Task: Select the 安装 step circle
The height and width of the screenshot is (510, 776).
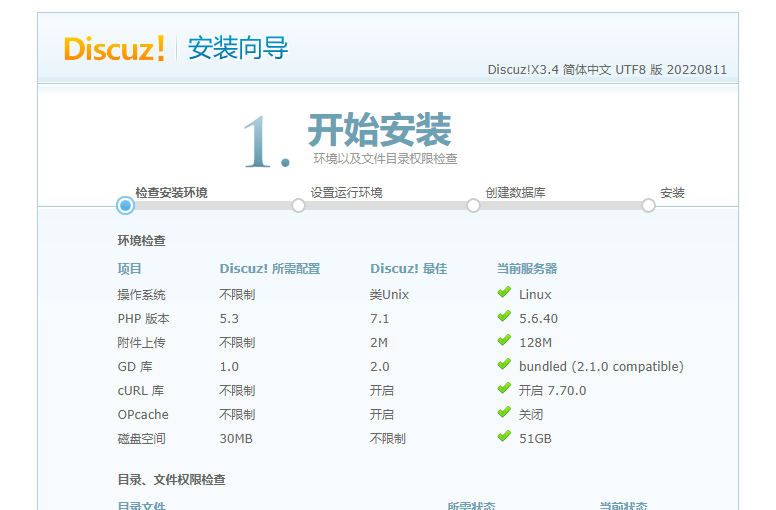Action: 648,205
